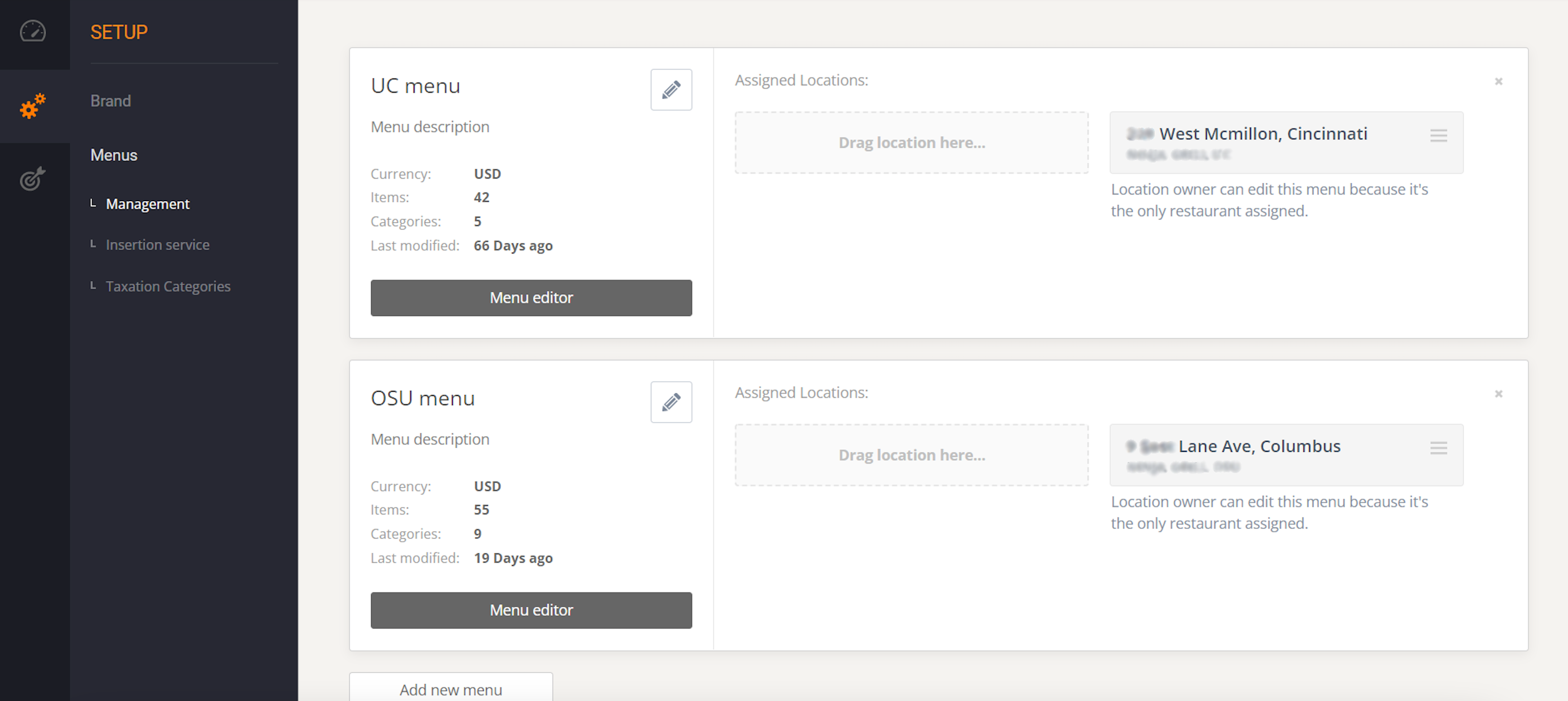Open the dashboard gauge icon in sidebar
Screen dimensions: 1568x701
(x=33, y=31)
